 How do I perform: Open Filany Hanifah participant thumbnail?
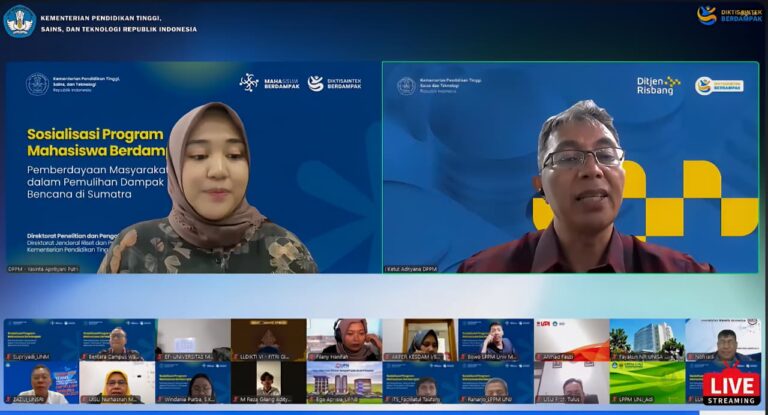(345, 340)
